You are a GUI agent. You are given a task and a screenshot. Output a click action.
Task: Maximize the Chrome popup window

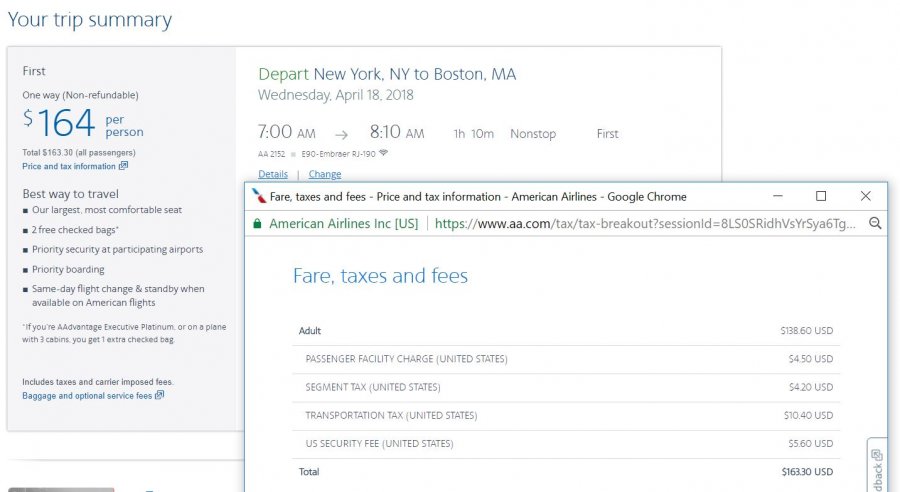tap(821, 196)
